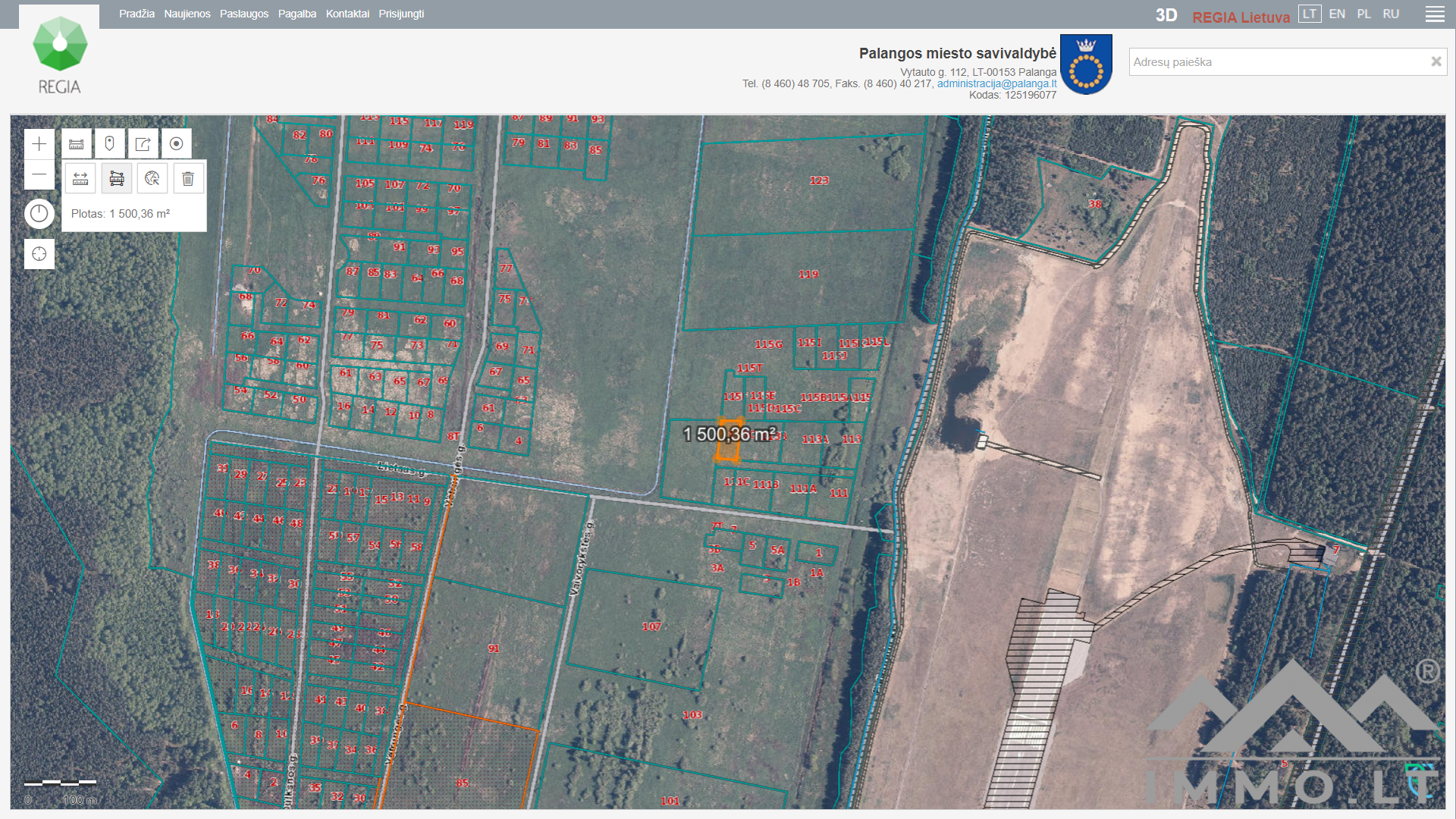Click the Palanga coat of arms
1456x819 pixels.
click(1086, 64)
